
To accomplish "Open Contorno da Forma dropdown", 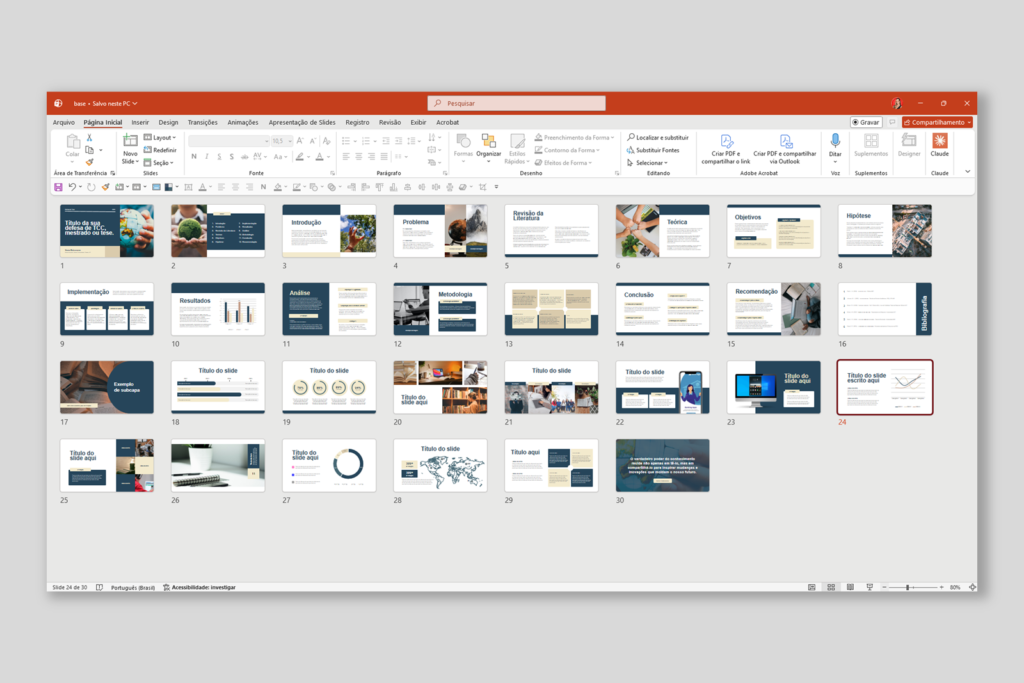I will [567, 150].
